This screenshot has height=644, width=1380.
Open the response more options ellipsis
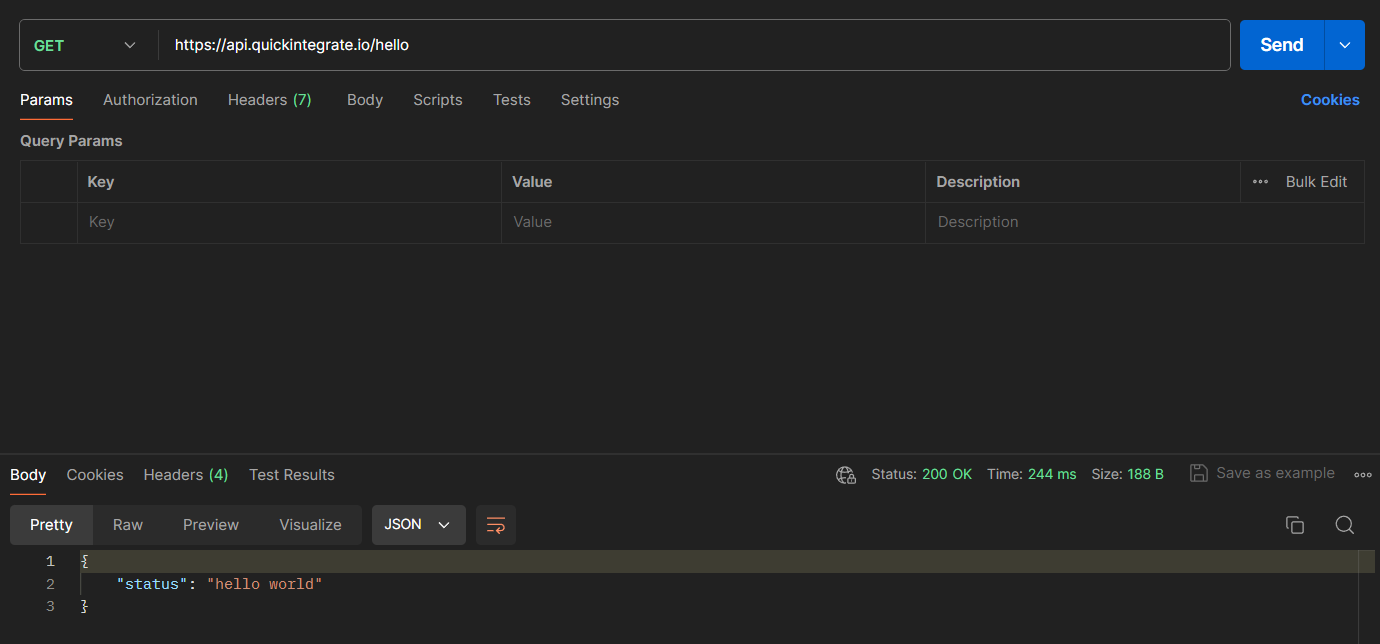pos(1362,475)
